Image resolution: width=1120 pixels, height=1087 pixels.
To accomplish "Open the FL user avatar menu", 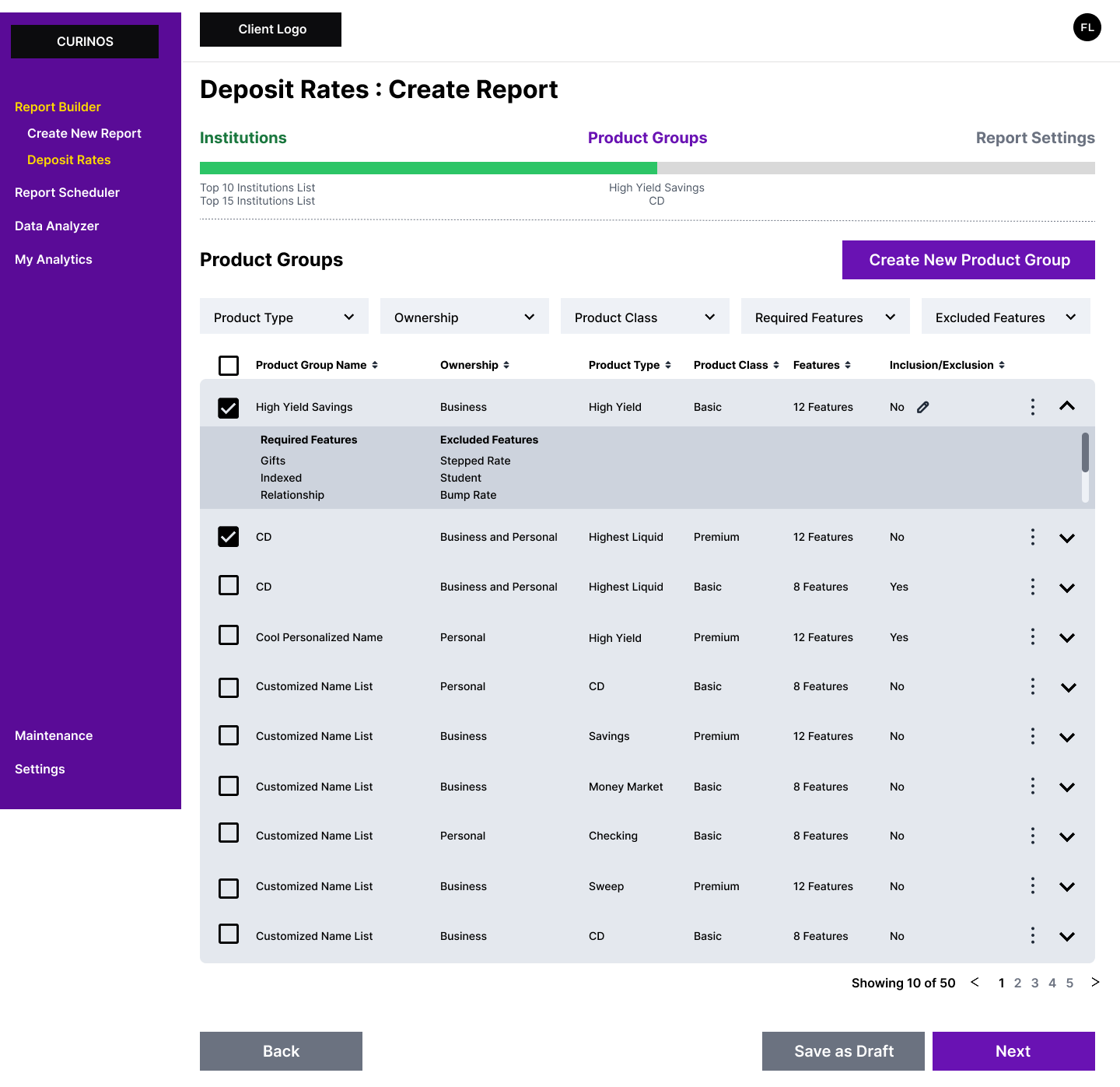I will pos(1087,27).
